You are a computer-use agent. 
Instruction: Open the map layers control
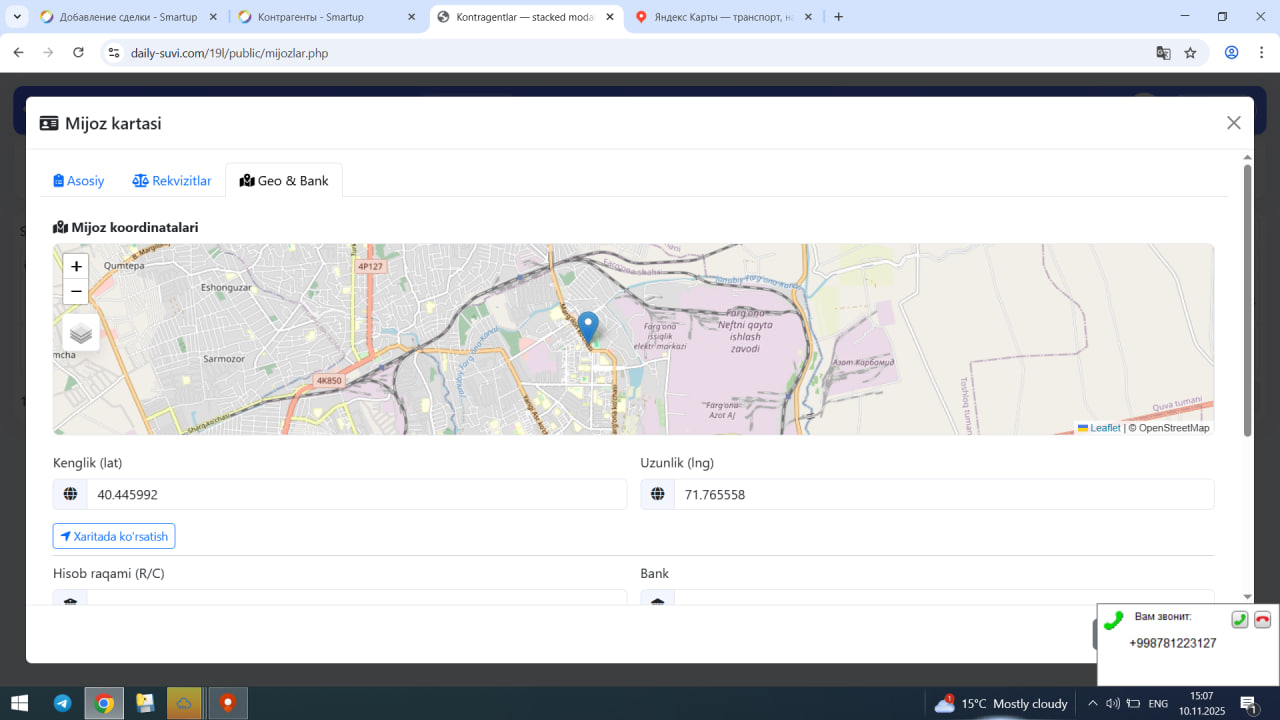81,333
